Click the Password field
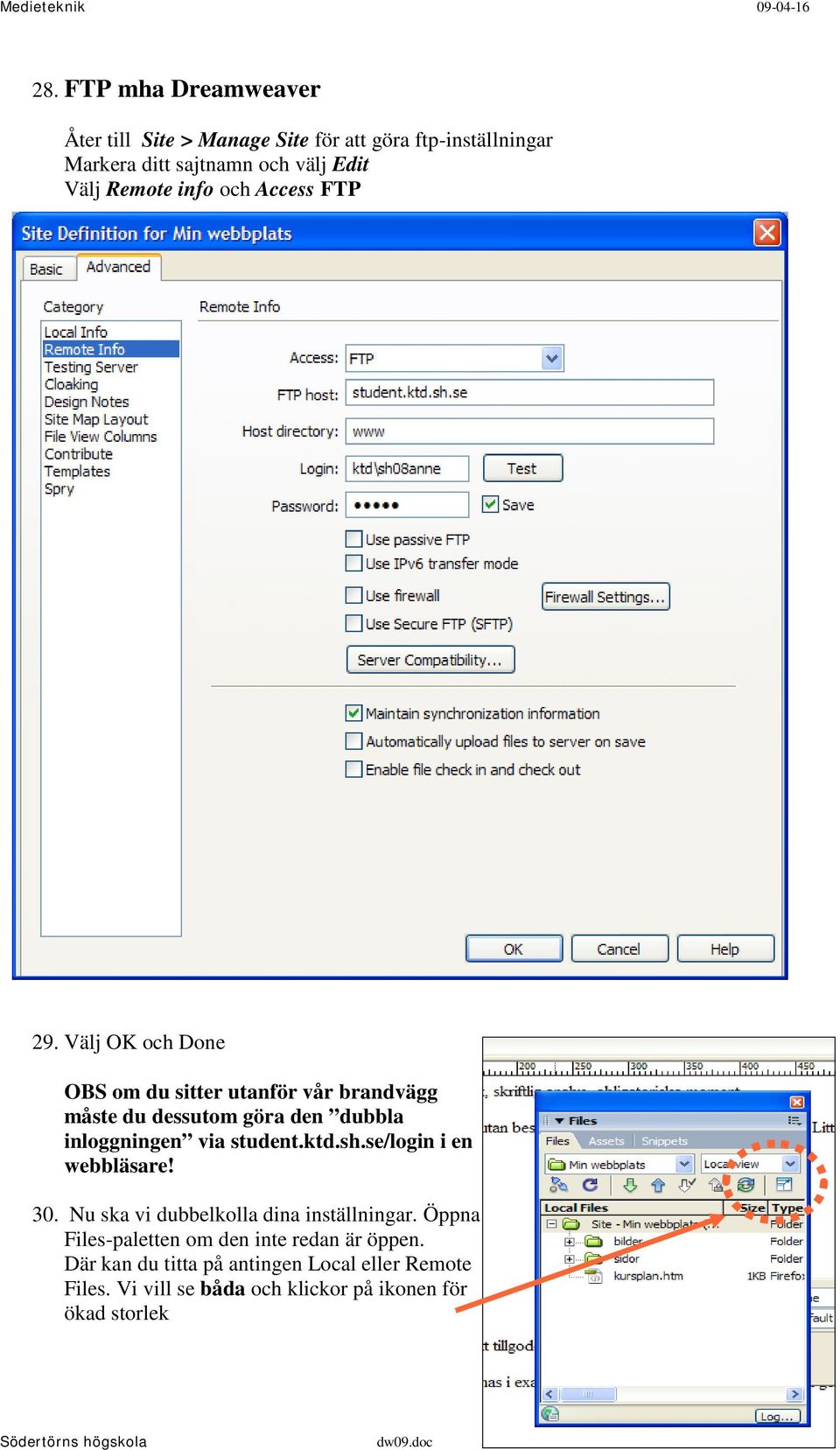840x1450 pixels. [407, 505]
